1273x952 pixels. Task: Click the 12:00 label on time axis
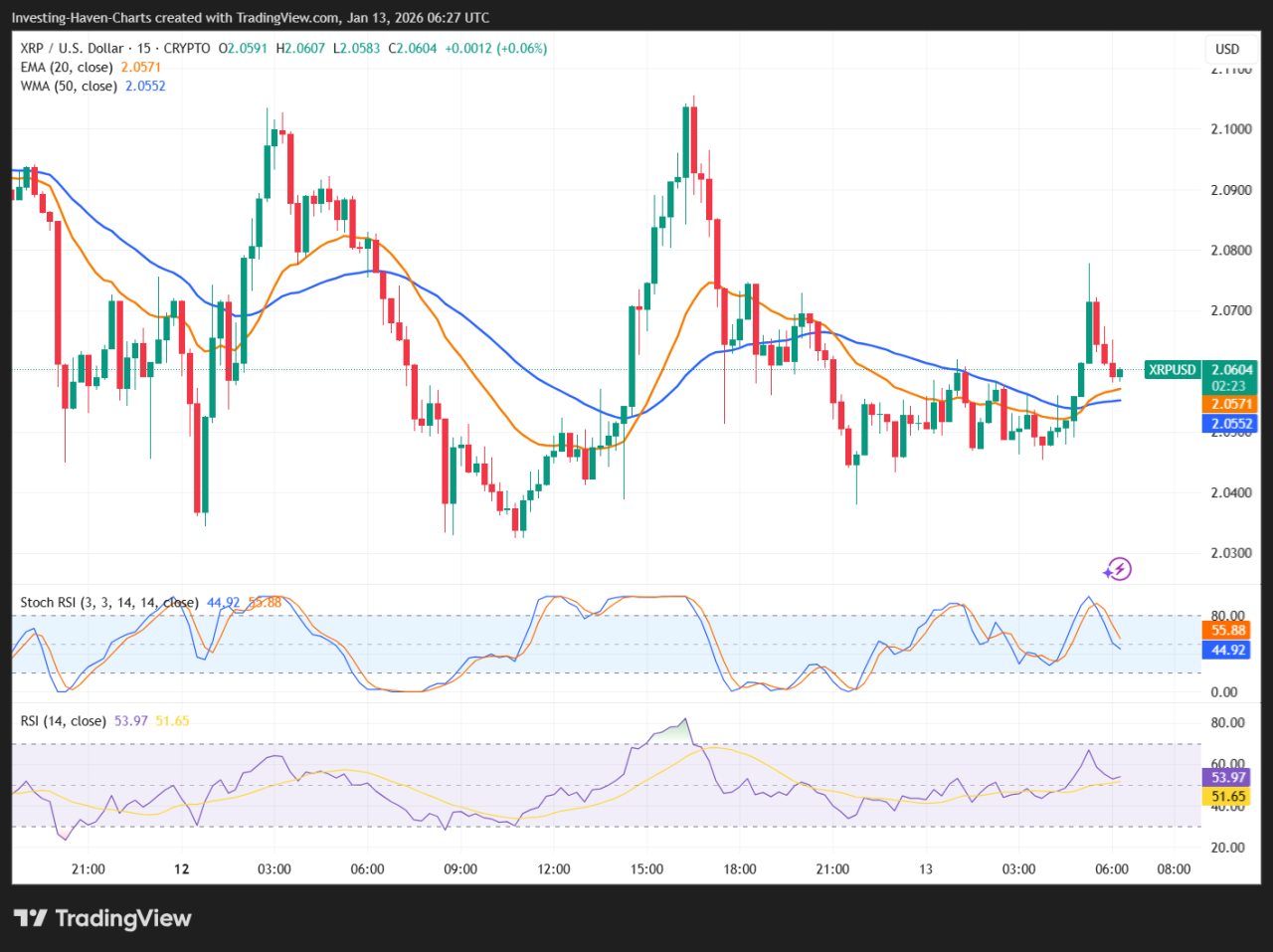tap(554, 868)
